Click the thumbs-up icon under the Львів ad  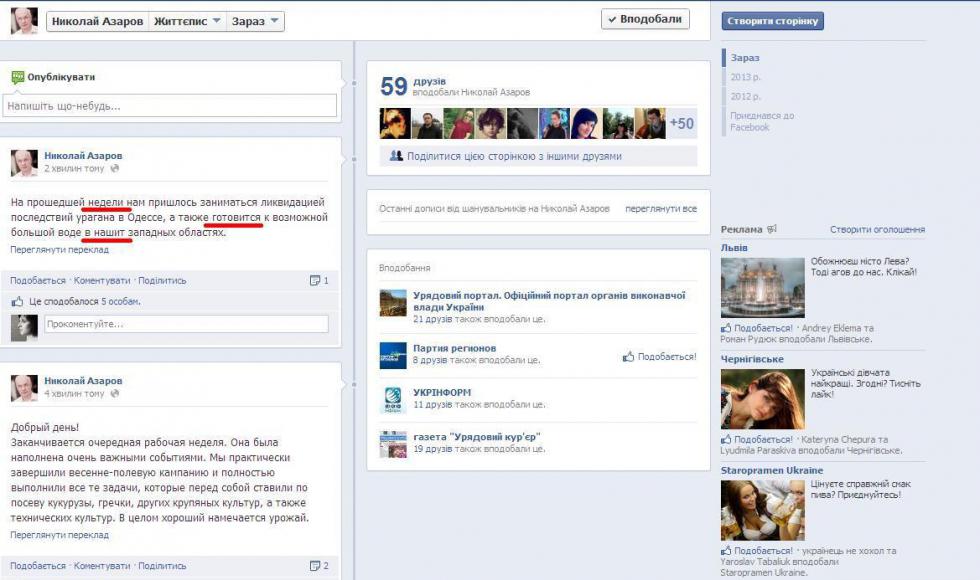726,328
